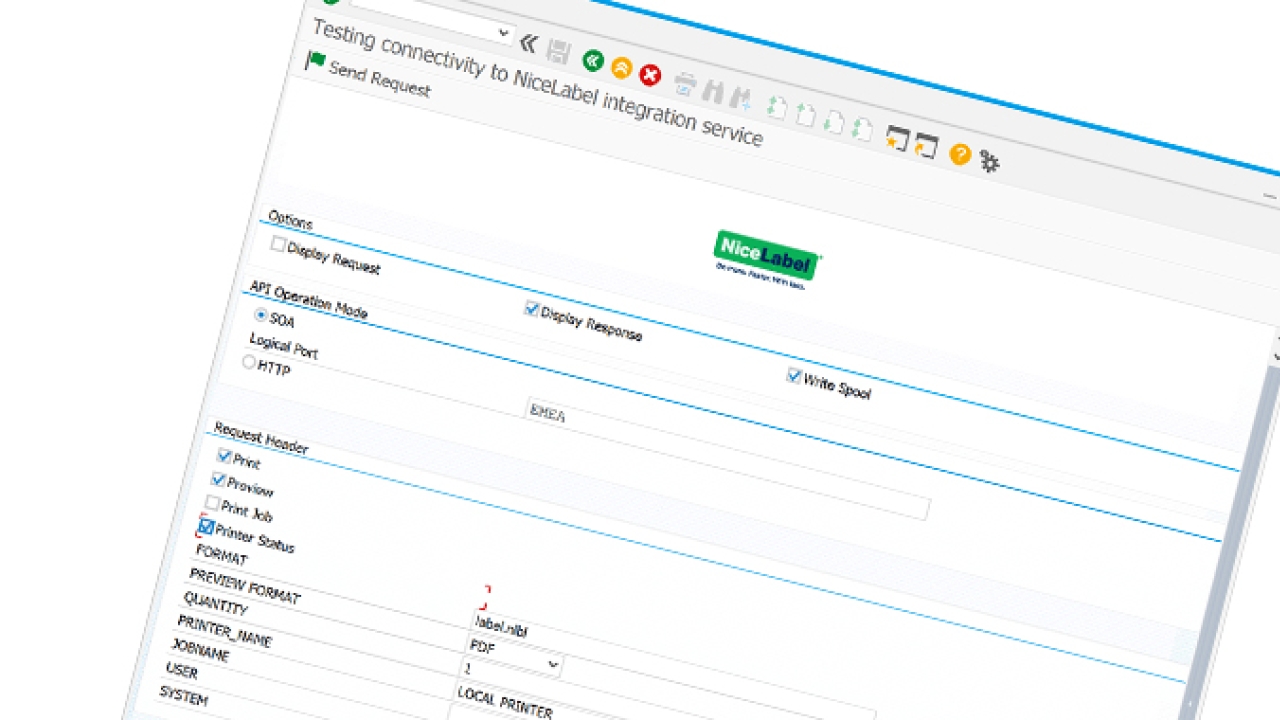Click the orange Exit up-arrow icon
The image size is (1280, 720).
click(x=621, y=68)
